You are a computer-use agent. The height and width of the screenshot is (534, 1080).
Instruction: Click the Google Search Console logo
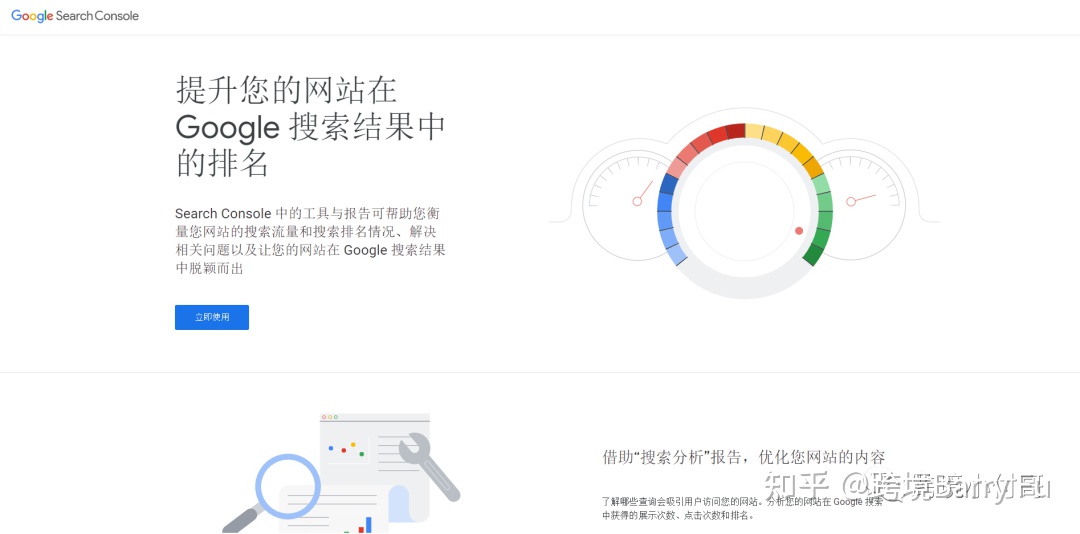click(75, 16)
